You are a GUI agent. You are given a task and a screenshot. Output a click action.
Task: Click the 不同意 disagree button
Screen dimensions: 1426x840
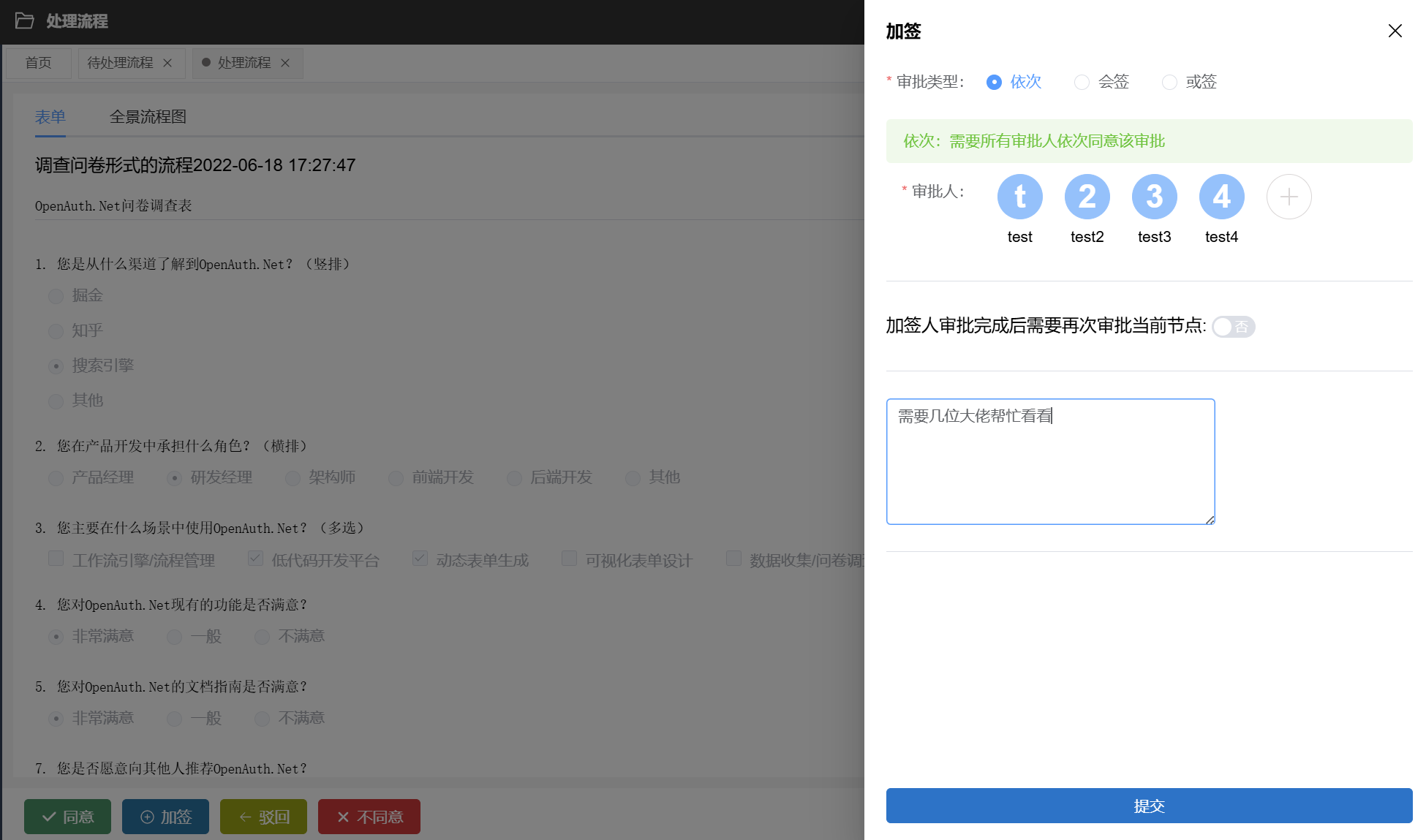click(x=369, y=817)
